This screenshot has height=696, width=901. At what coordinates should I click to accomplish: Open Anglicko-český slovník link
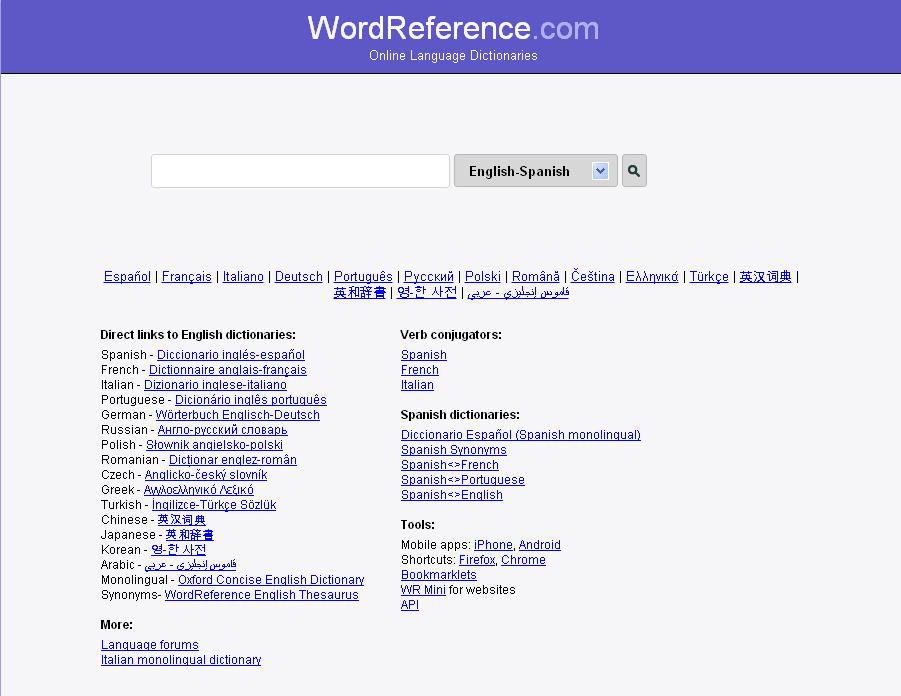tap(206, 475)
